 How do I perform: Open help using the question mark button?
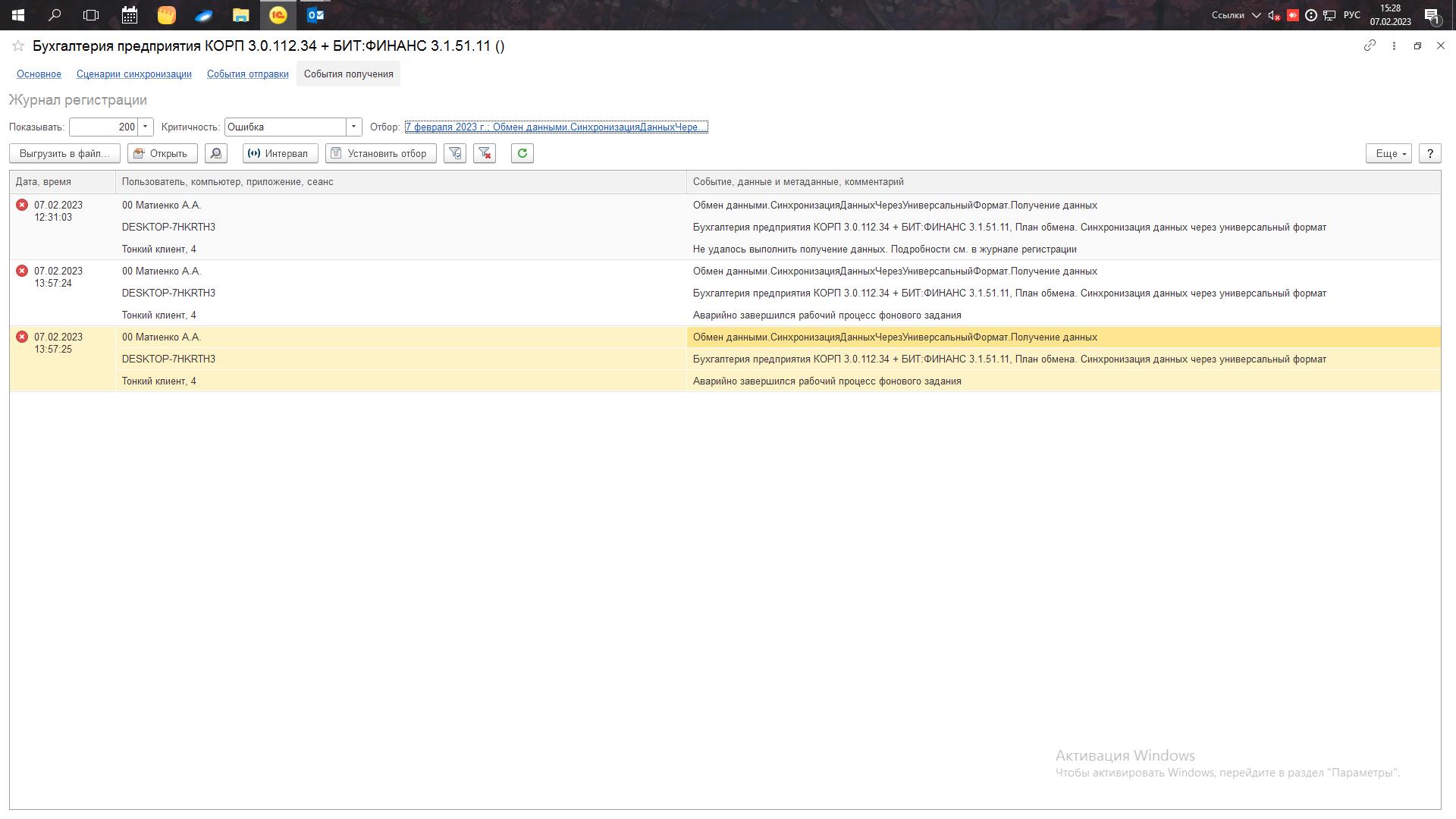(1429, 153)
